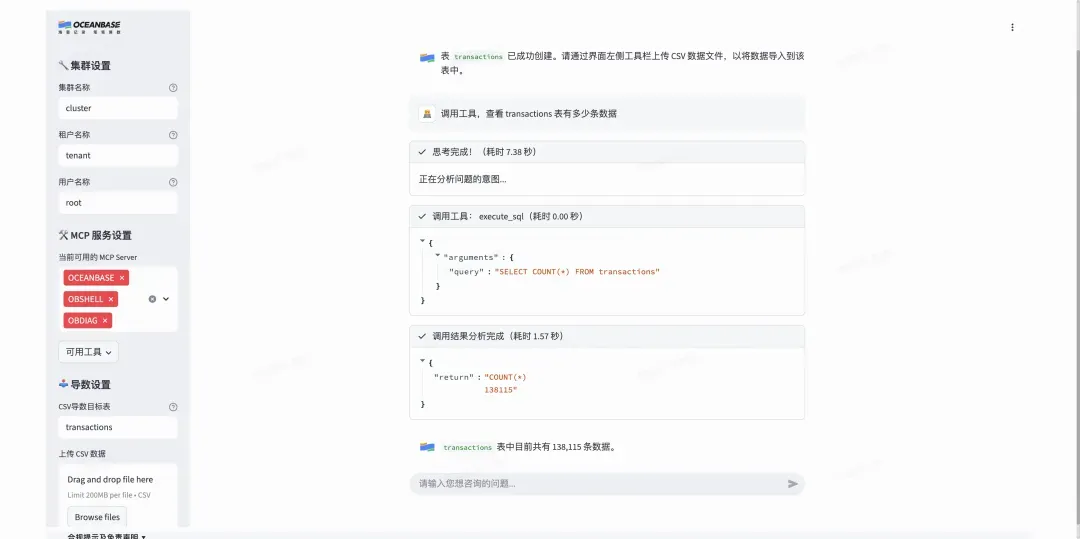
Task: Click the user avatar beside 调用工具 message
Action: coord(427,114)
